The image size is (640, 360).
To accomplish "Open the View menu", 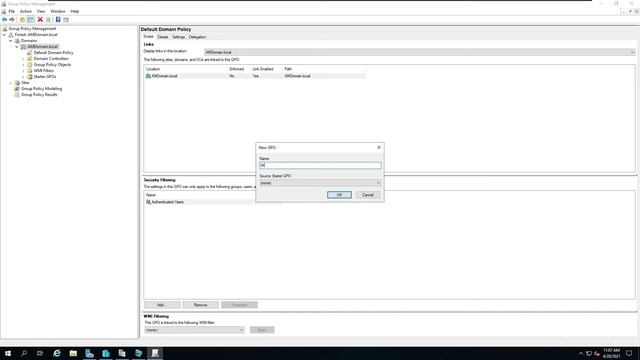I will click(41, 11).
